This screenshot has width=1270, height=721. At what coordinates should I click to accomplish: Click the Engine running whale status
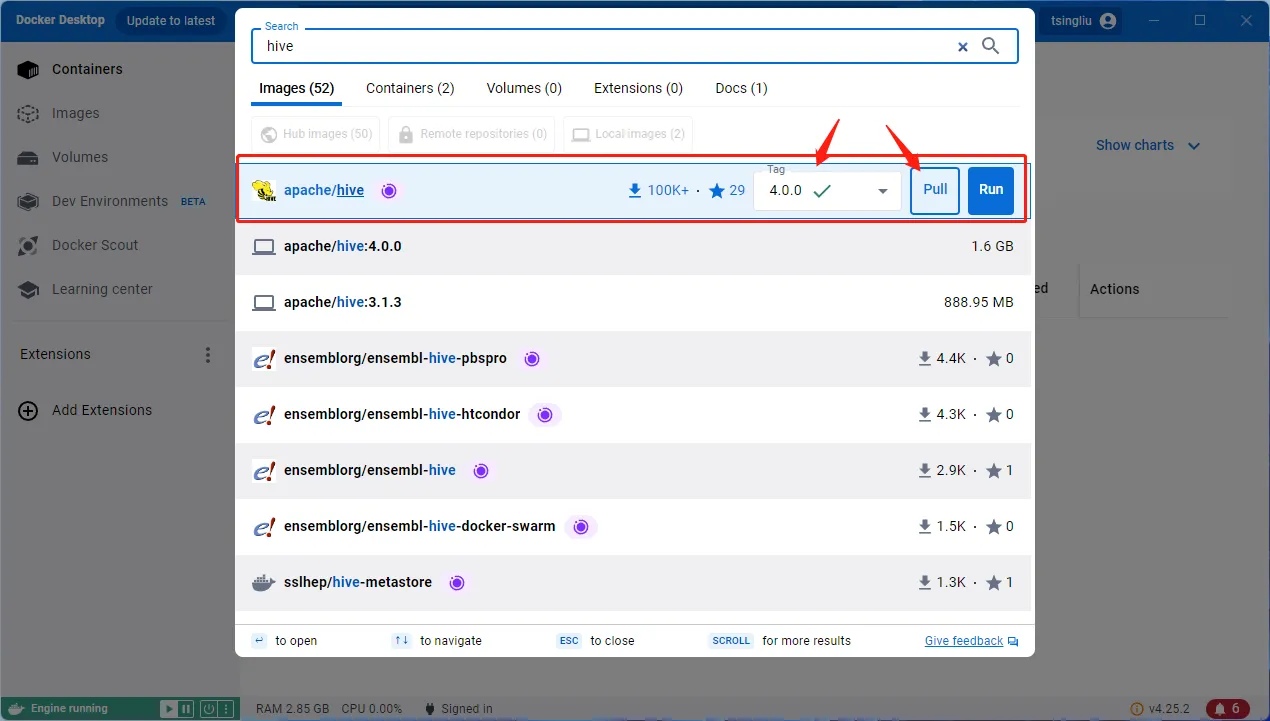click(x=60, y=709)
